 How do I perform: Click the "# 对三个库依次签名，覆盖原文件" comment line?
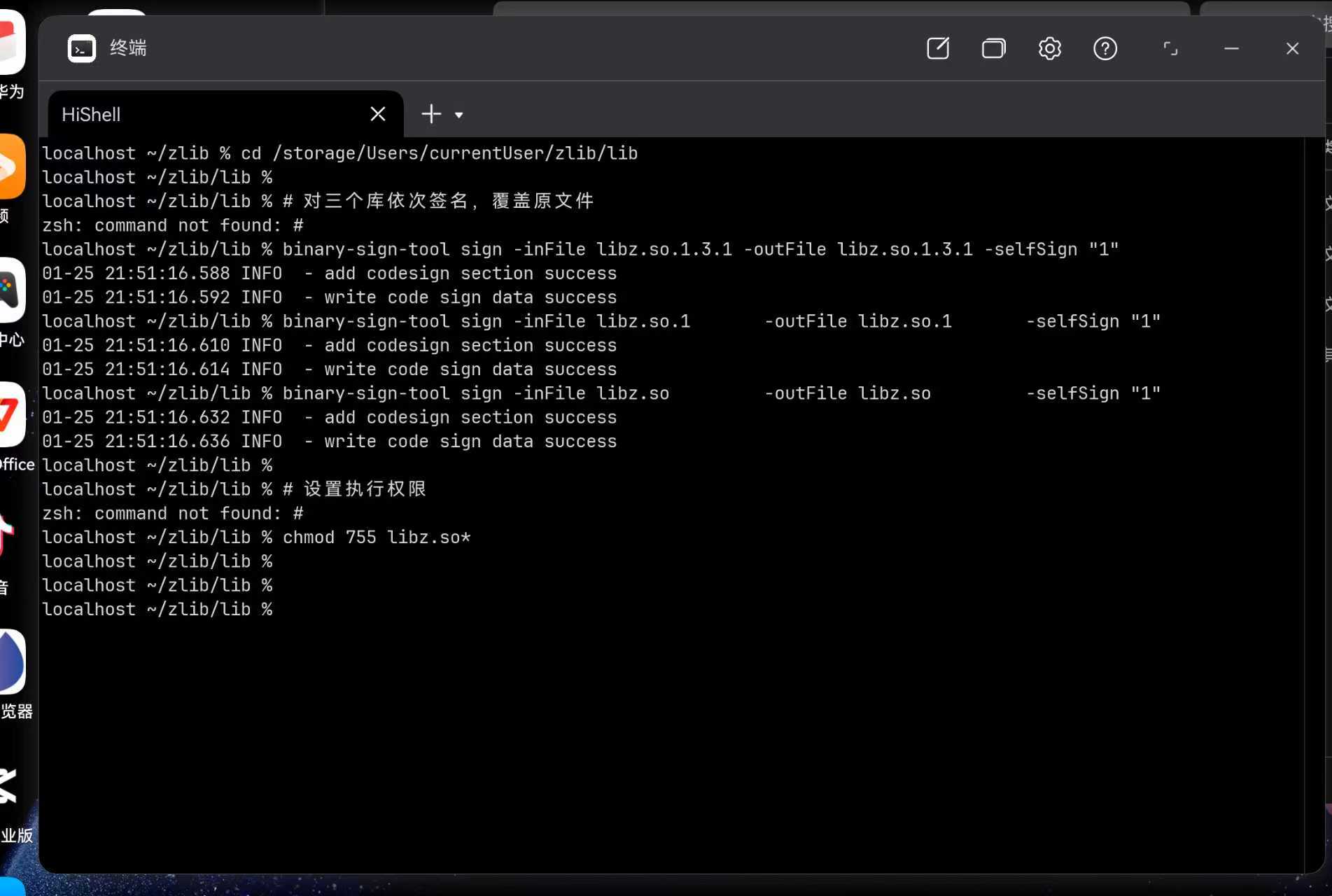[438, 202]
